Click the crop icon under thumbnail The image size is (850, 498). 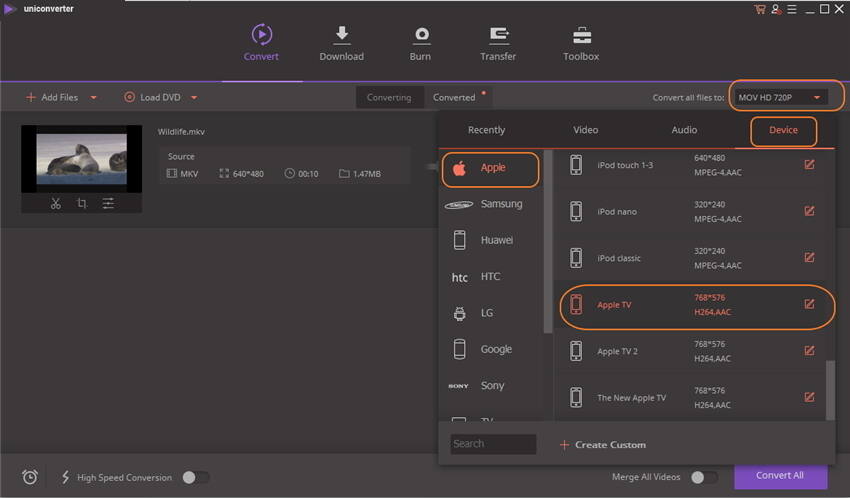[82, 204]
